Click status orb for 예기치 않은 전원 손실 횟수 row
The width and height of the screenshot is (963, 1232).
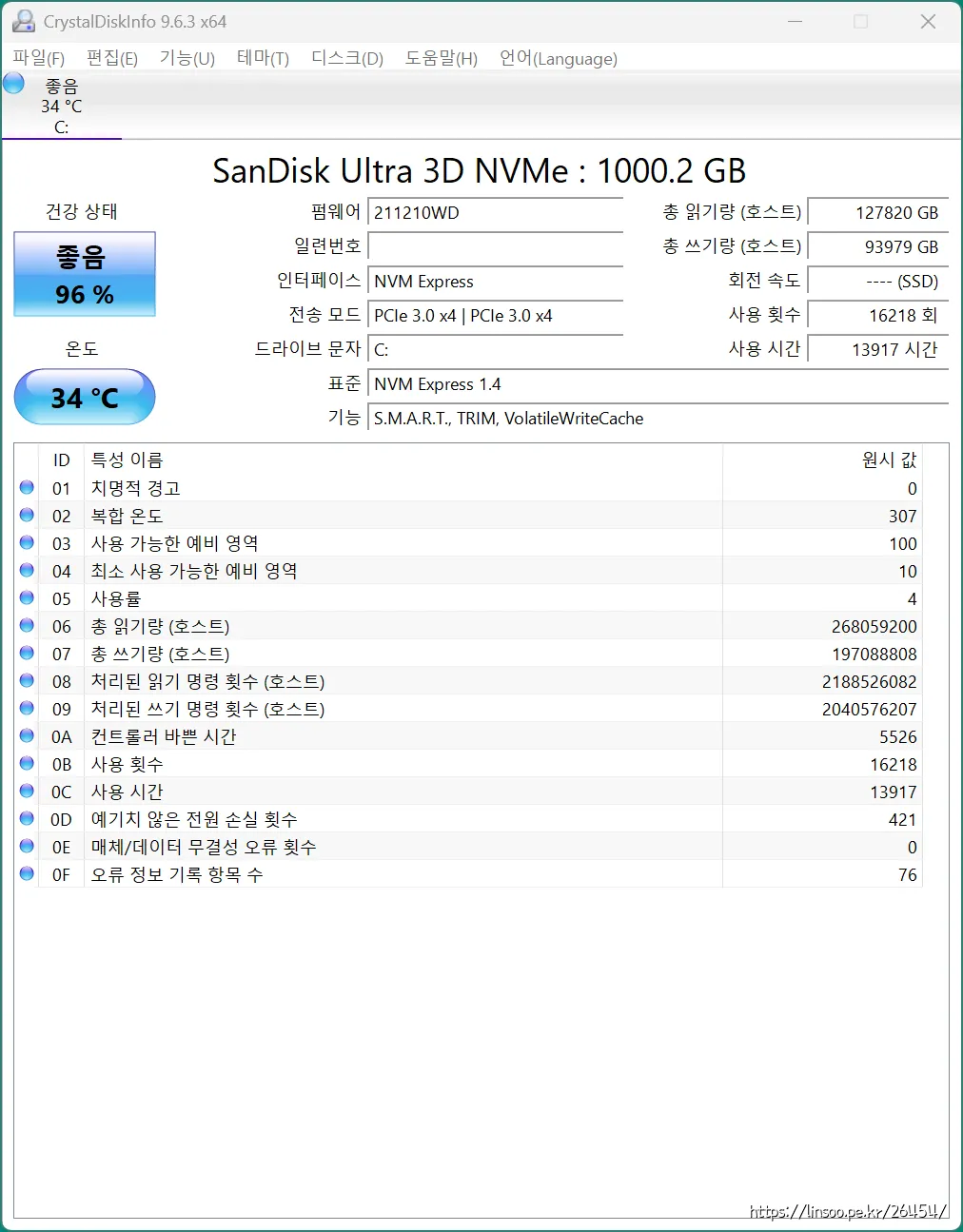click(x=27, y=819)
